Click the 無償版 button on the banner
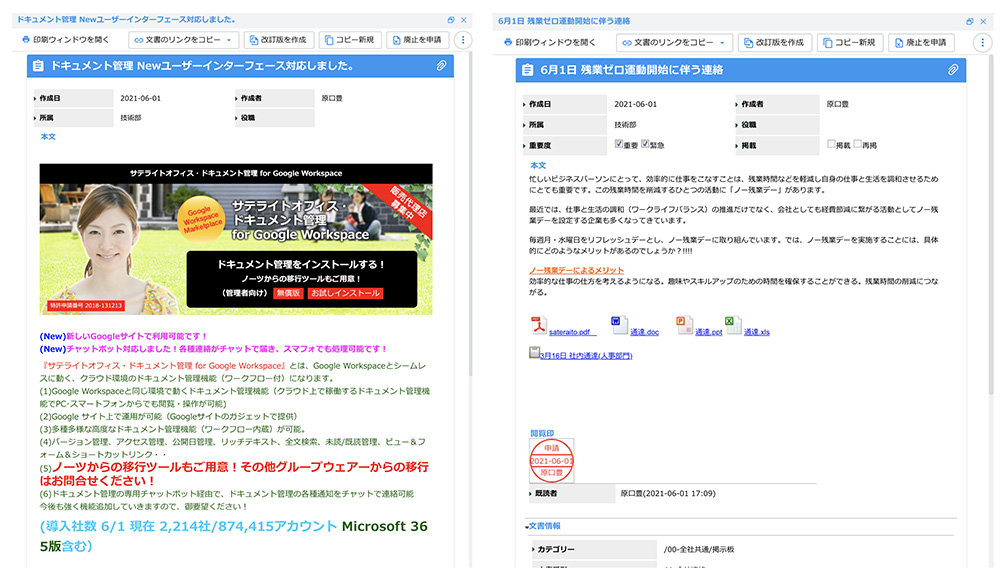The height and width of the screenshot is (570, 1000). click(x=288, y=294)
